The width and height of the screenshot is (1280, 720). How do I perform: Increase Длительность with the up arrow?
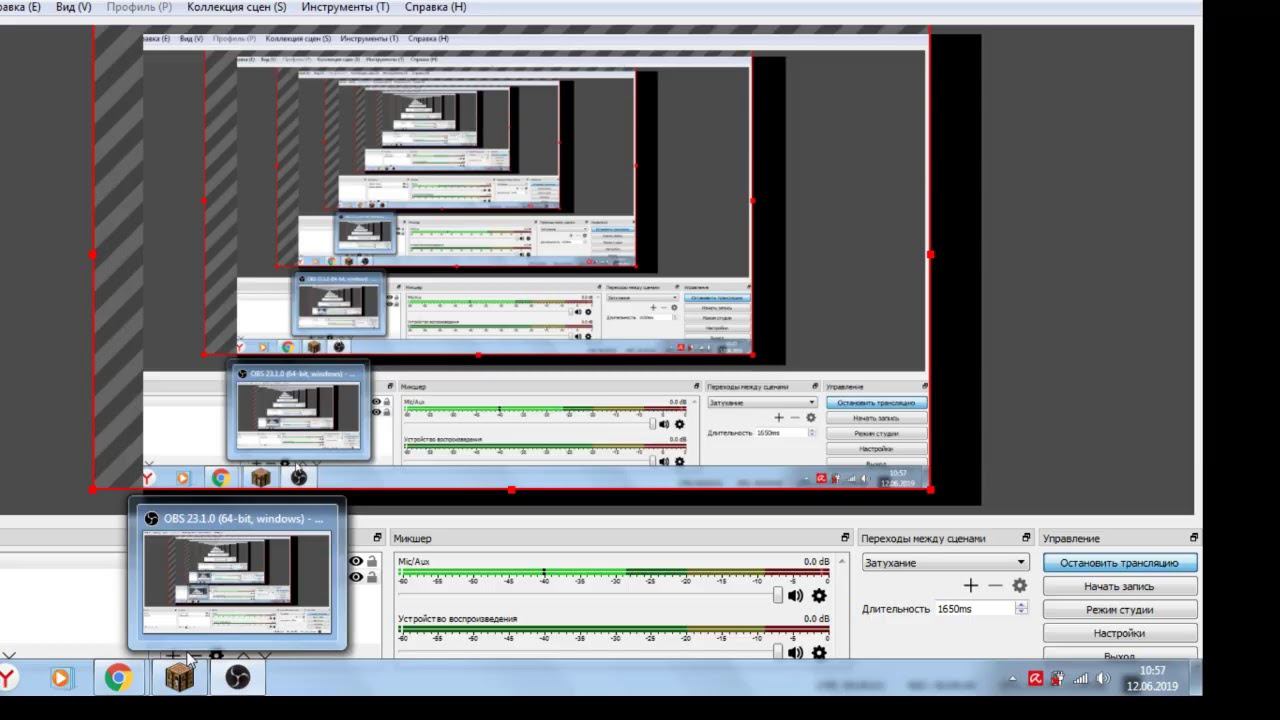[1021, 604]
